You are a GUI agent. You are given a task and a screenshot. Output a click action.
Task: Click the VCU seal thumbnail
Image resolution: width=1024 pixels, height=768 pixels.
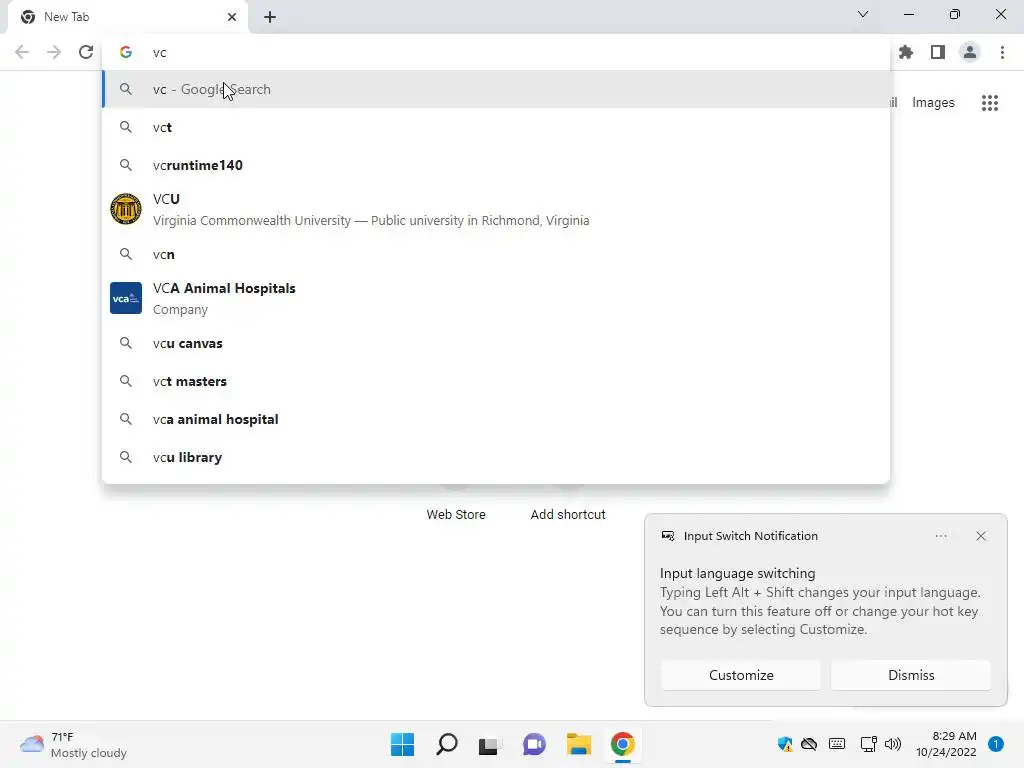(x=126, y=210)
